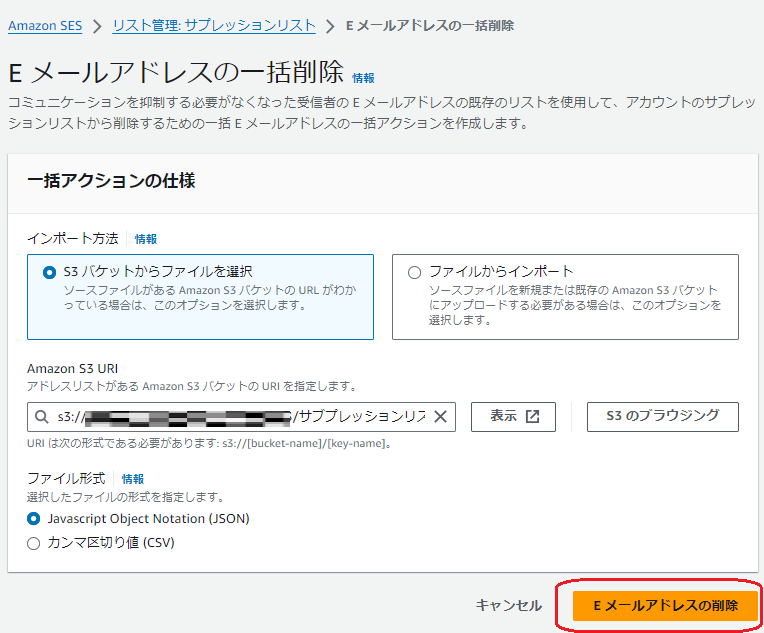Select ファイルからインポート radio option

pos(414,272)
